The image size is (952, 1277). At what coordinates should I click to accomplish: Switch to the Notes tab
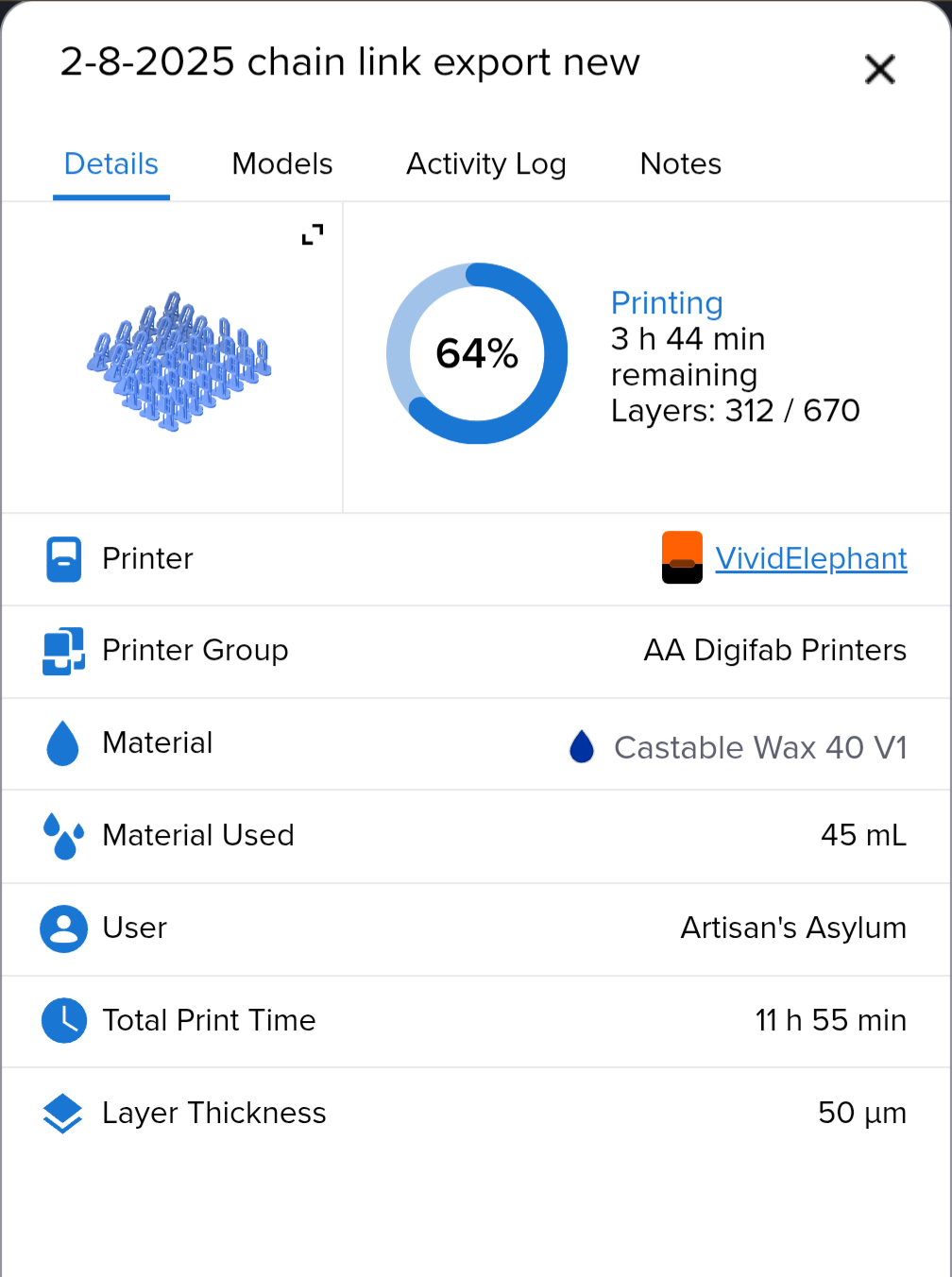[681, 164]
